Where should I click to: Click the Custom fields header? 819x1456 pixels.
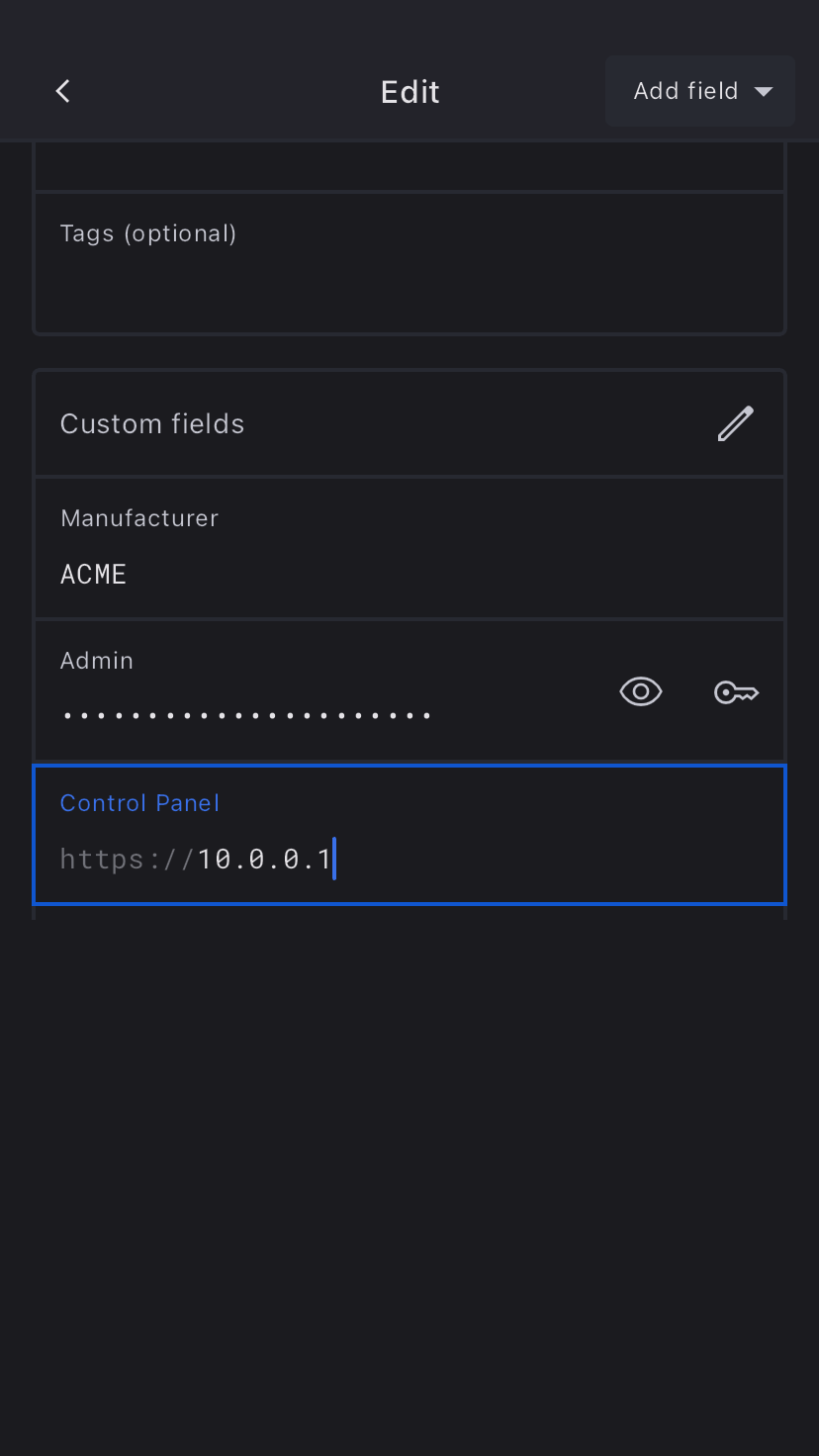(x=152, y=423)
